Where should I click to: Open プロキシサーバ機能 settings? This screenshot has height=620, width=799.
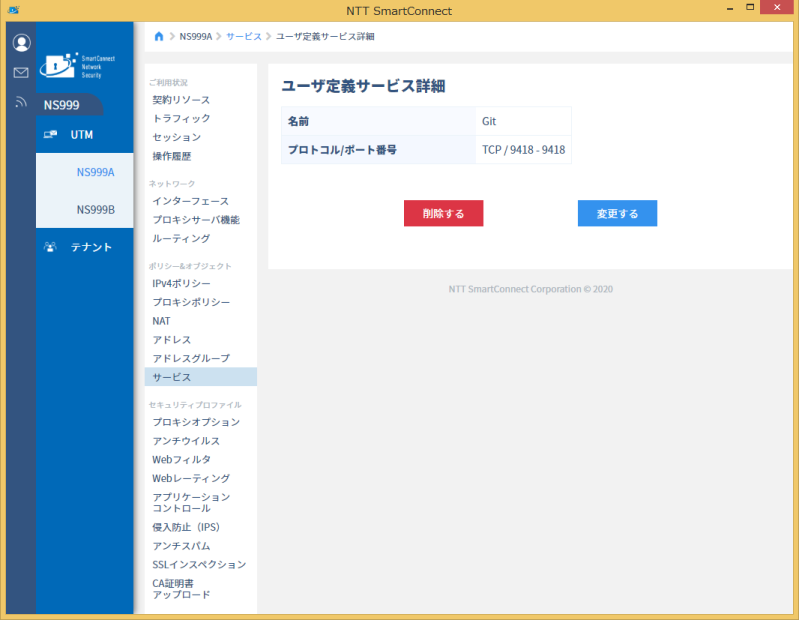(x=196, y=220)
